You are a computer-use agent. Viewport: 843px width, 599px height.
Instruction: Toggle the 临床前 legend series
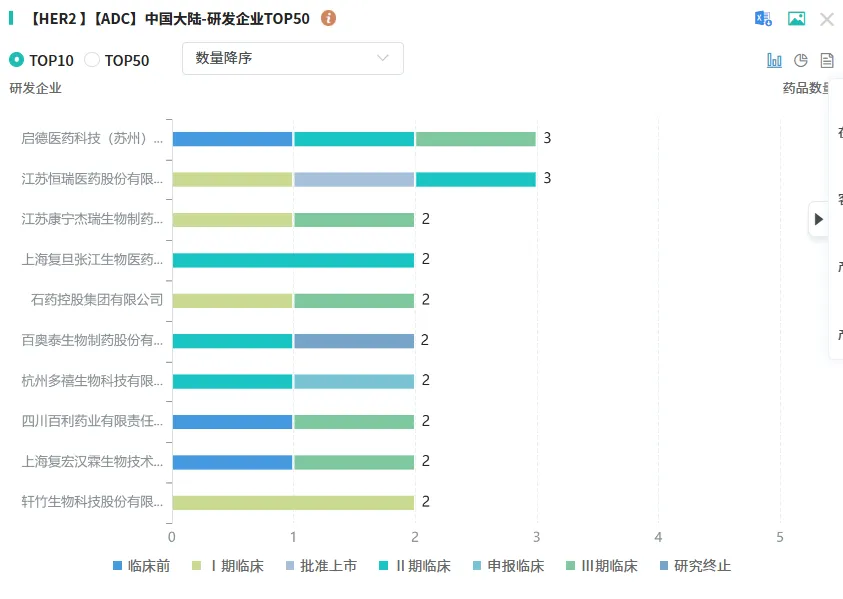tap(141, 566)
